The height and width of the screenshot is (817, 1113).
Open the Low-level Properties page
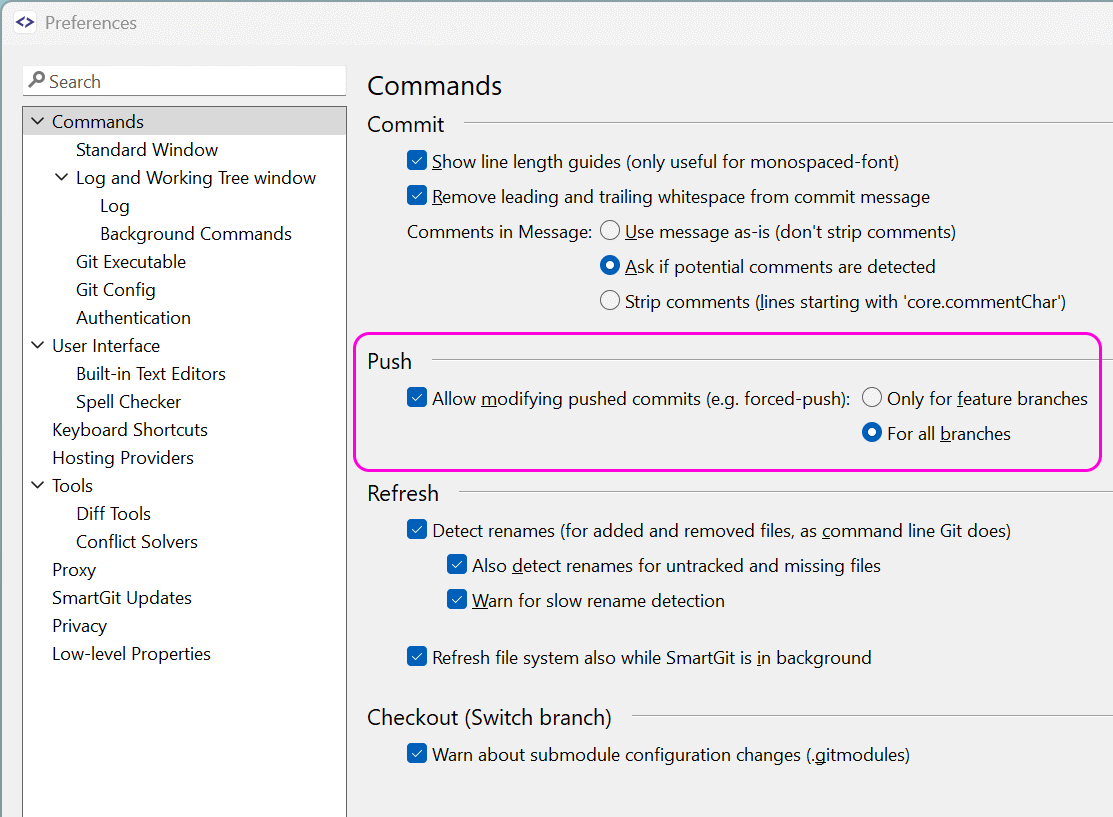131,653
